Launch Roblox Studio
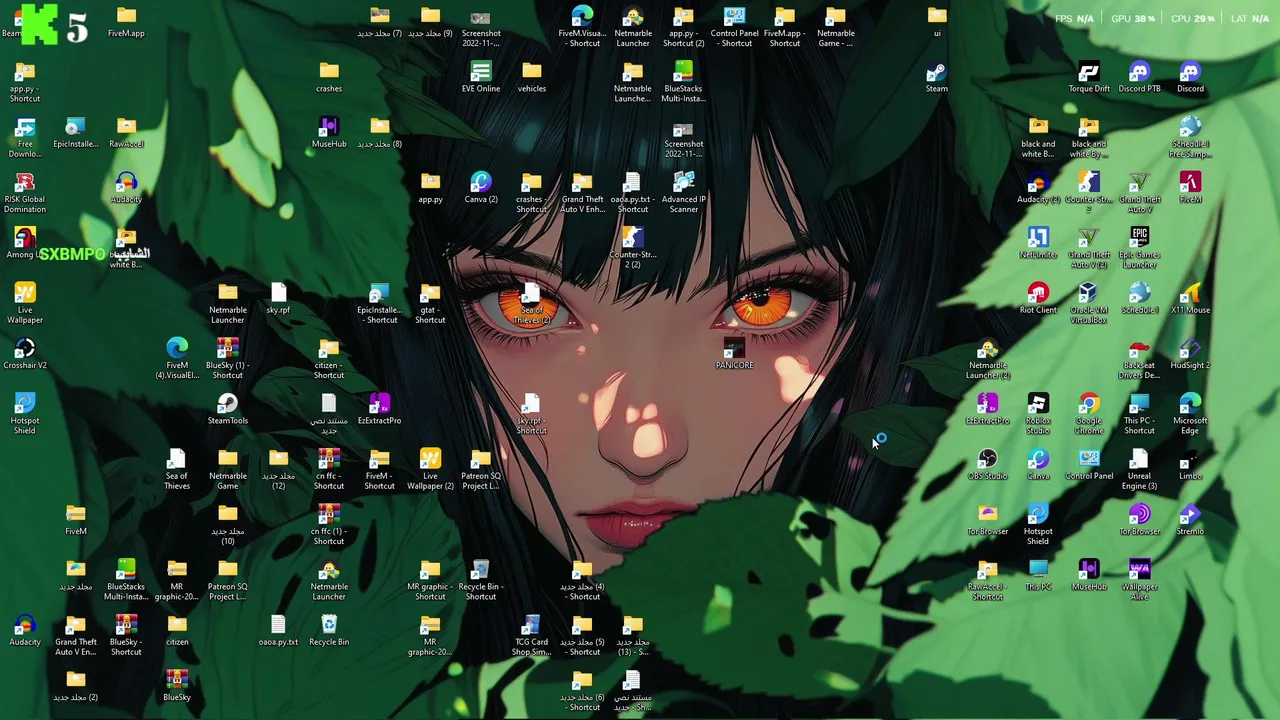This screenshot has height=720, width=1280. coord(1038,413)
